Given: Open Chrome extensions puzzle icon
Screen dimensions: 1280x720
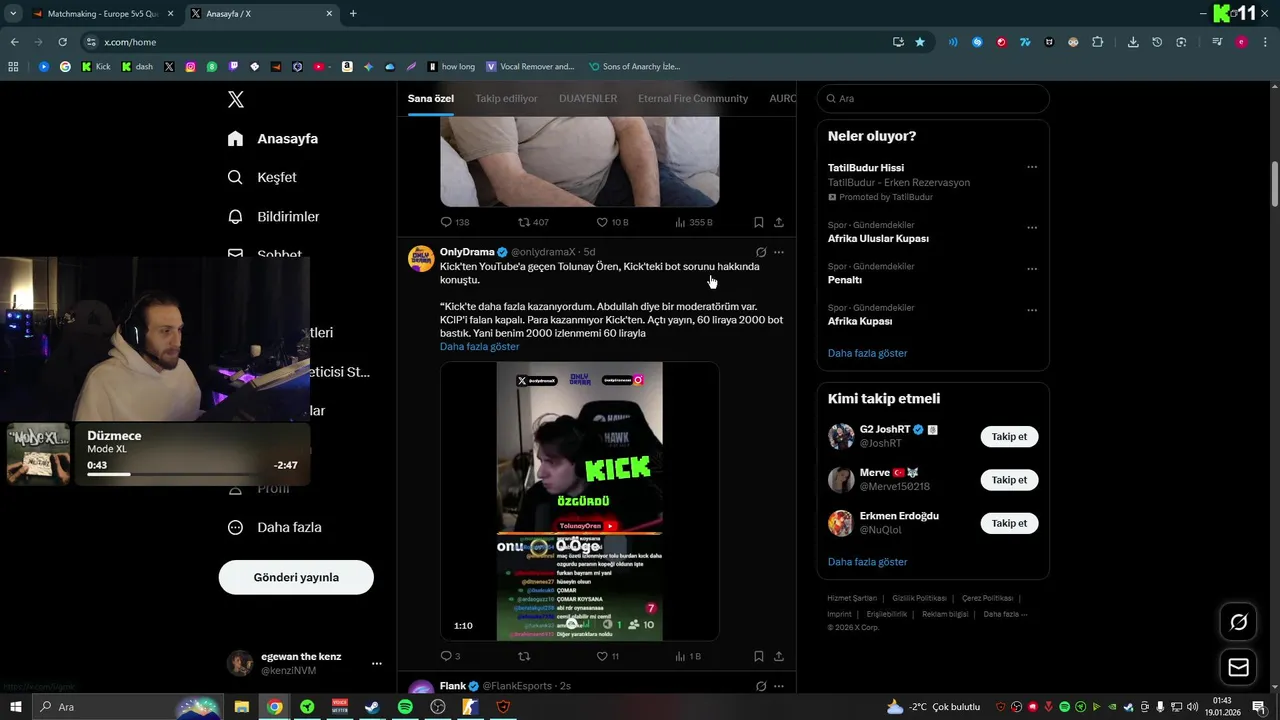Looking at the screenshot, I should tap(1097, 42).
